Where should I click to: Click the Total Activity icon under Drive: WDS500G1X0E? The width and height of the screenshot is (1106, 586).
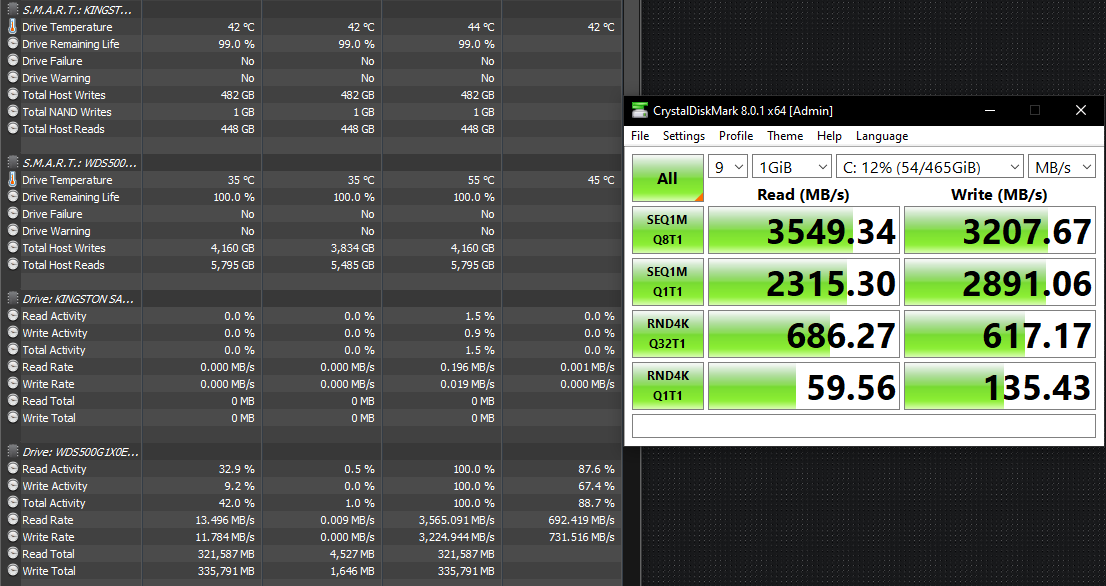click(13, 503)
